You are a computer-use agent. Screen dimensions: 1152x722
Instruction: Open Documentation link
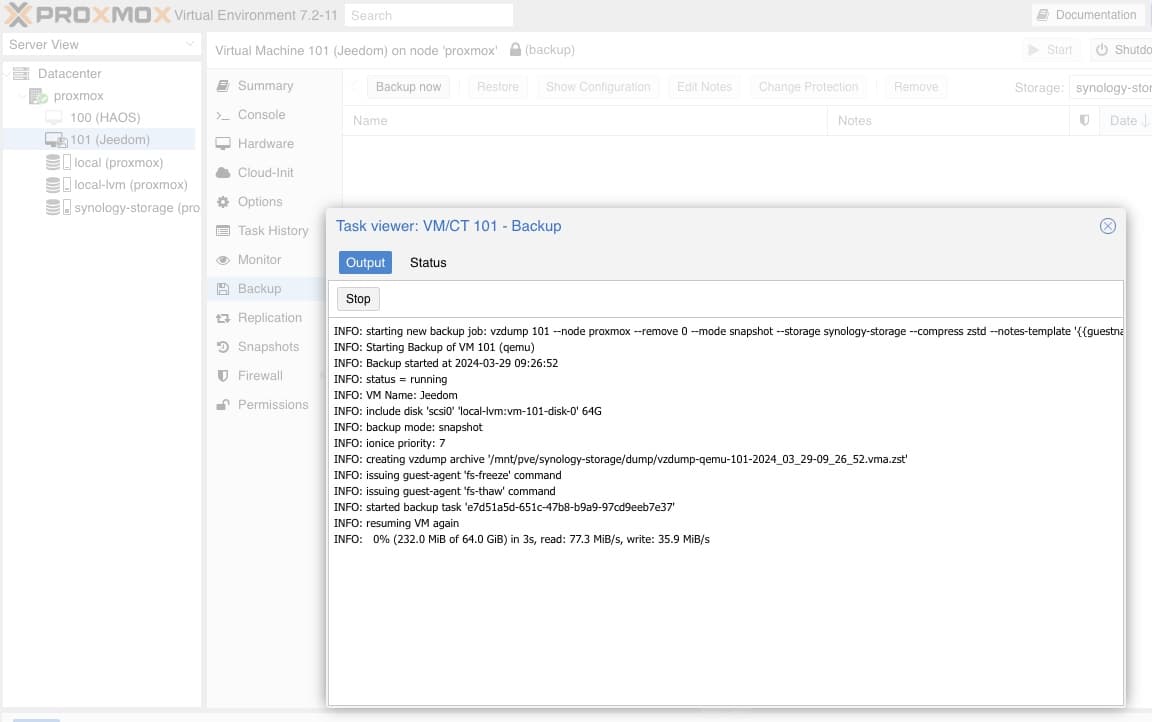click(x=1087, y=15)
